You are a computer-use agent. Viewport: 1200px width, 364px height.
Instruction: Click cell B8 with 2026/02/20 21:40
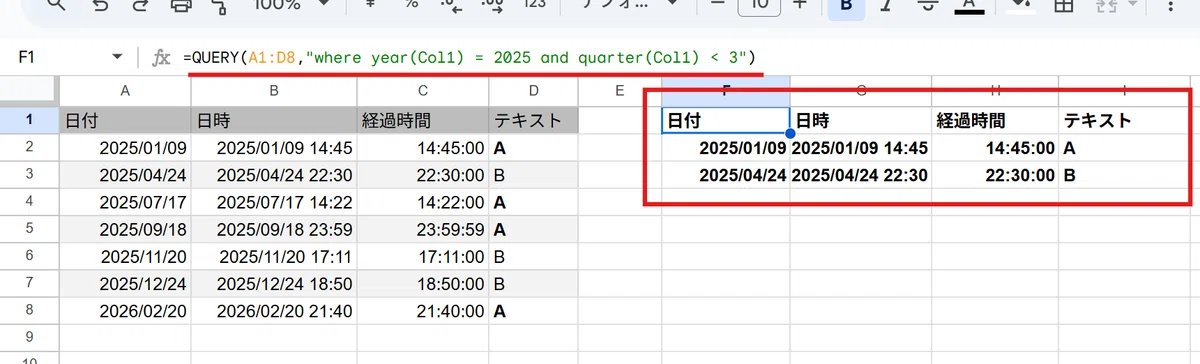274,311
